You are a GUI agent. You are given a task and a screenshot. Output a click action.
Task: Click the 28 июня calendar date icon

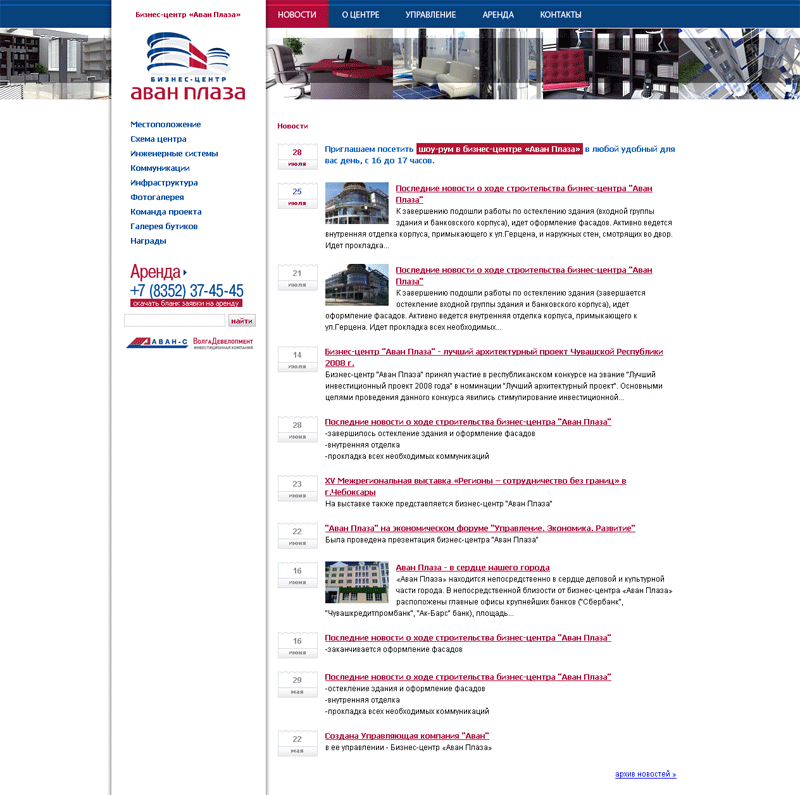[297, 429]
